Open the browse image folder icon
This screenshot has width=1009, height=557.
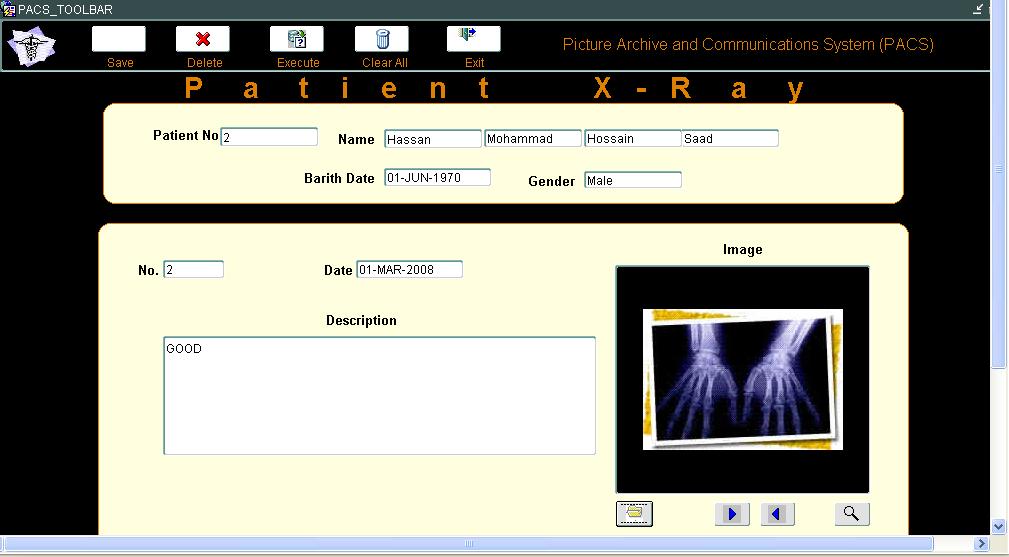pos(634,514)
